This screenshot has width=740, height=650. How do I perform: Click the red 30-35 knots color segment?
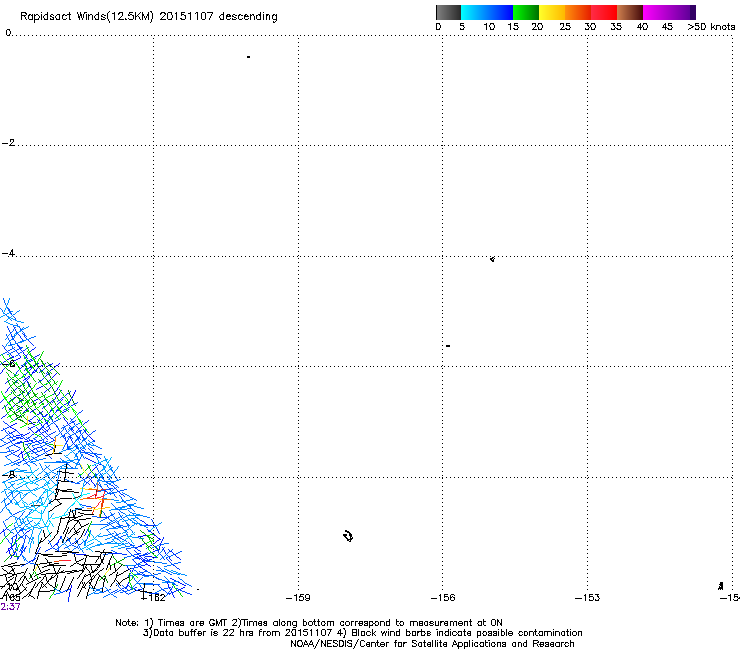(x=604, y=12)
